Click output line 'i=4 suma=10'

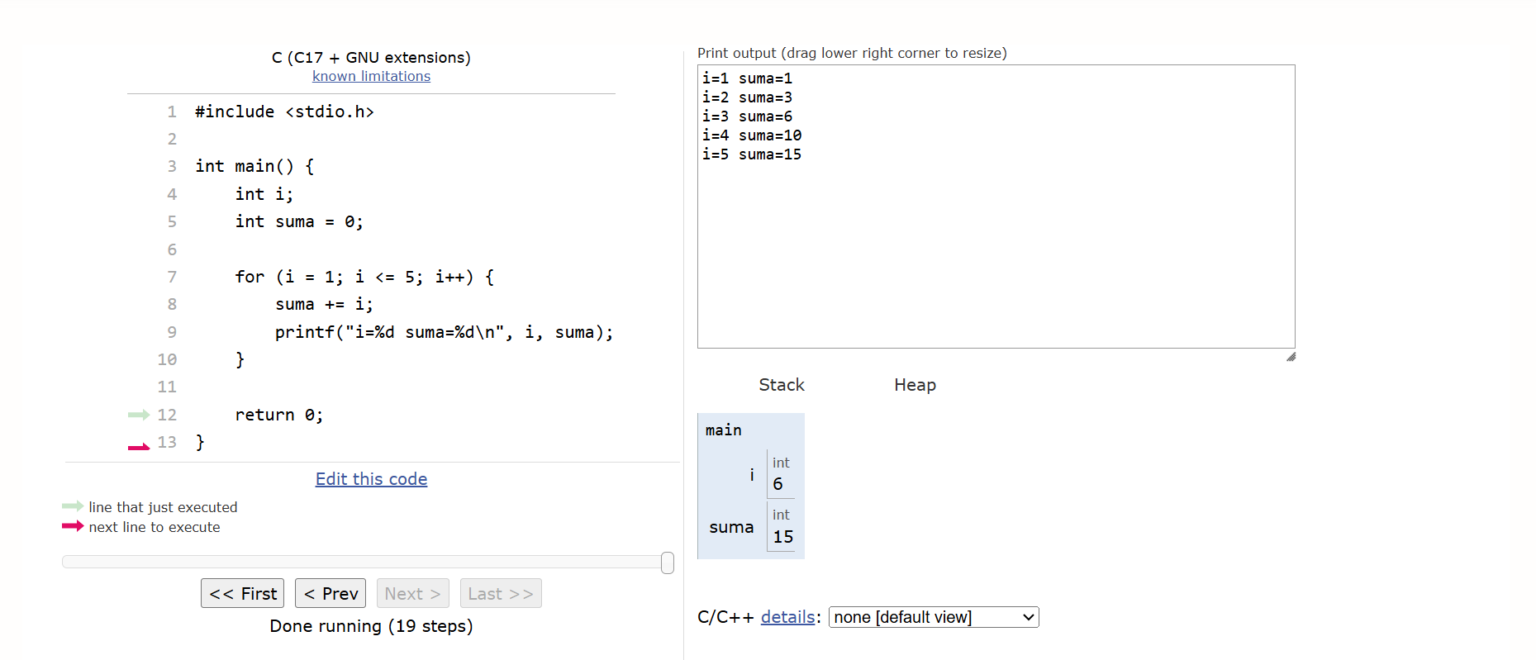tap(752, 135)
